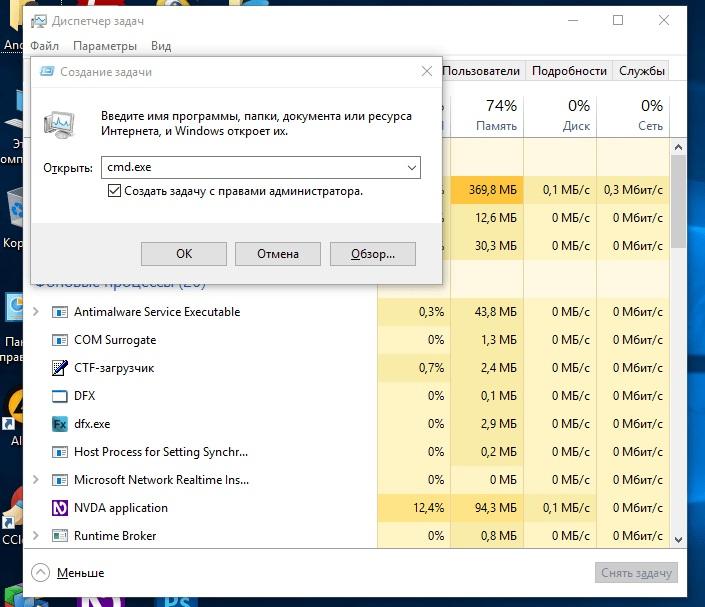The height and width of the screenshot is (607, 705).
Task: Click the Run dialog monitor graphic icon
Action: point(59,124)
